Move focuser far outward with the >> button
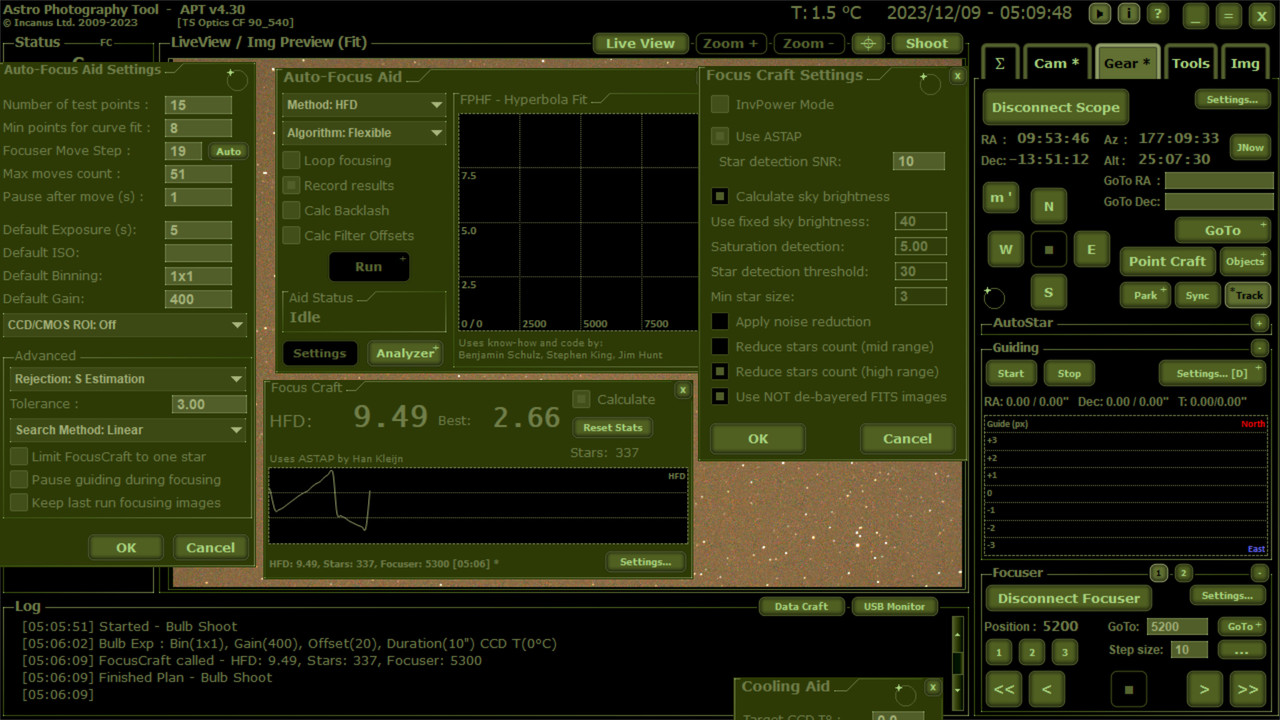The height and width of the screenshot is (720, 1280). (x=1247, y=689)
